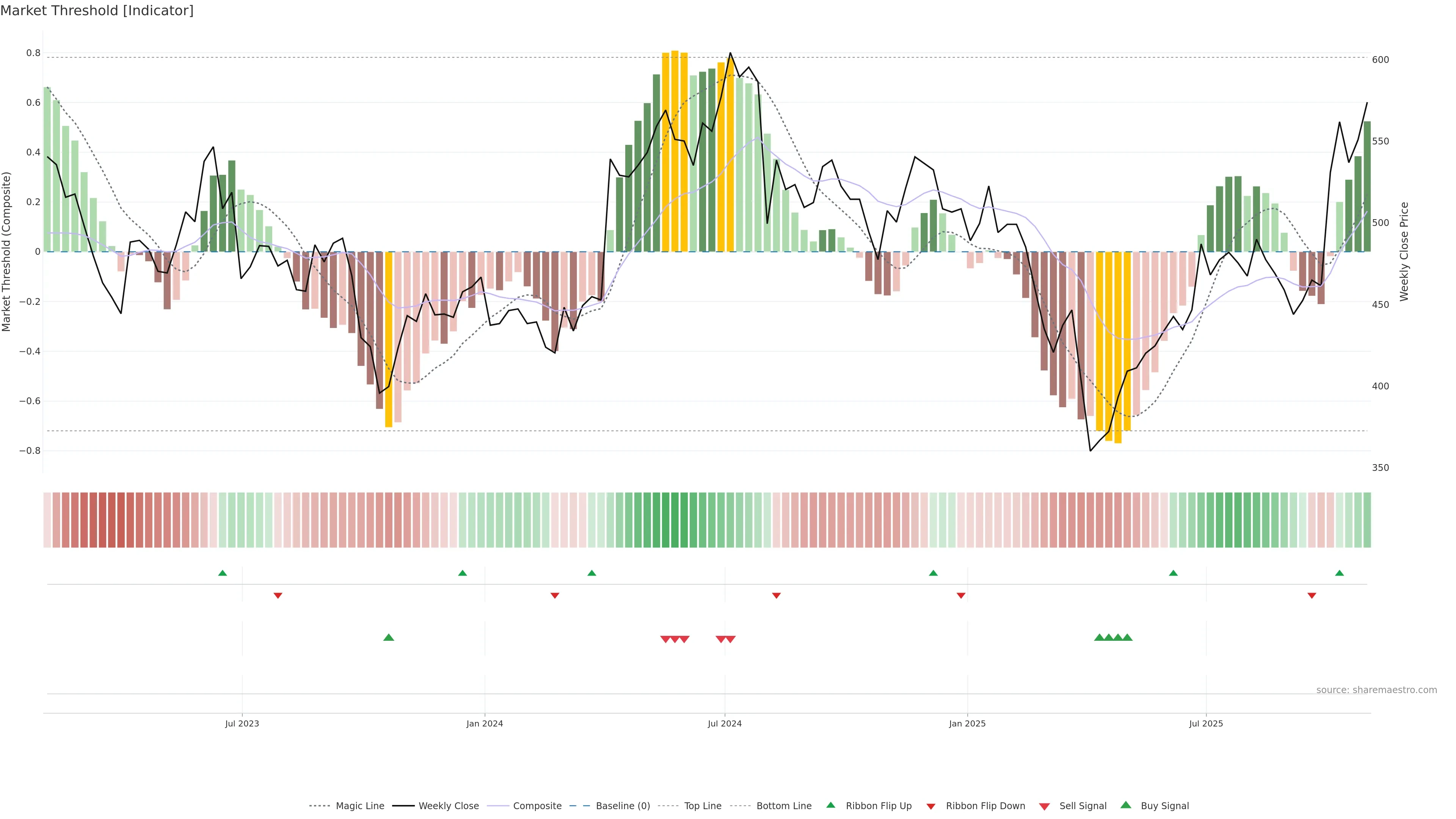Click the first ribbon flip up marker
This screenshot has width=1456, height=819.
point(222,573)
